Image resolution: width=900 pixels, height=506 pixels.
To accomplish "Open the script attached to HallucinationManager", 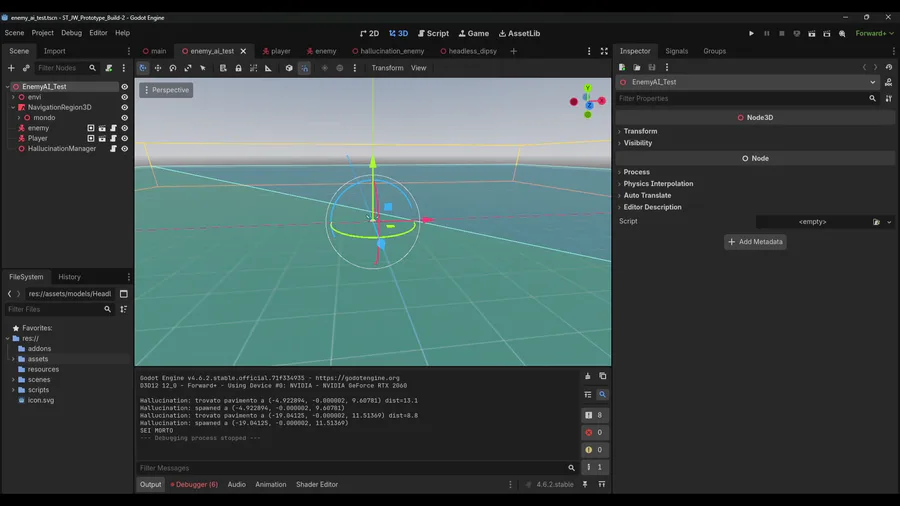I will point(113,149).
